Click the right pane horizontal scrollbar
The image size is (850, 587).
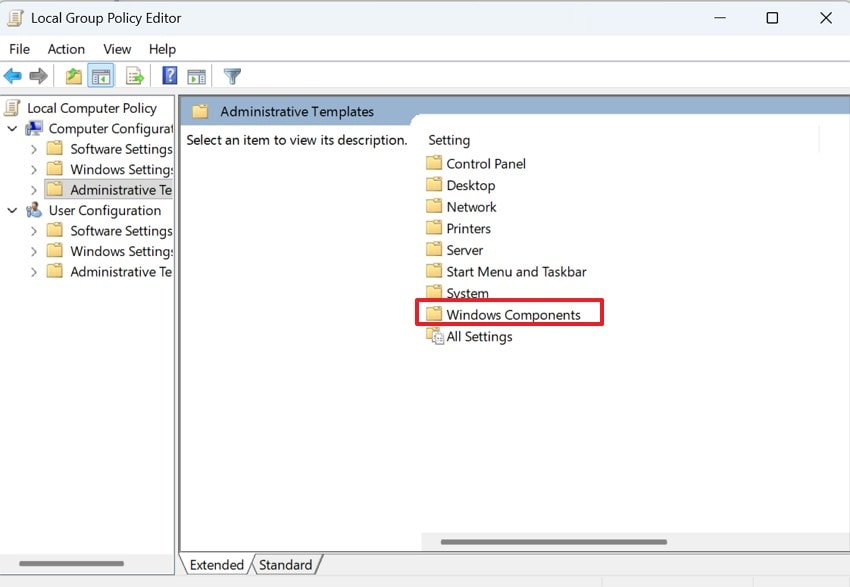click(x=553, y=541)
